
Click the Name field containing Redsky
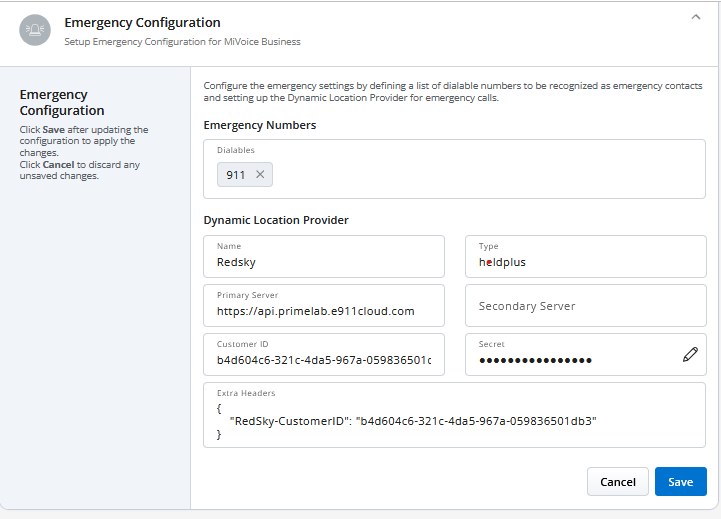pos(323,262)
